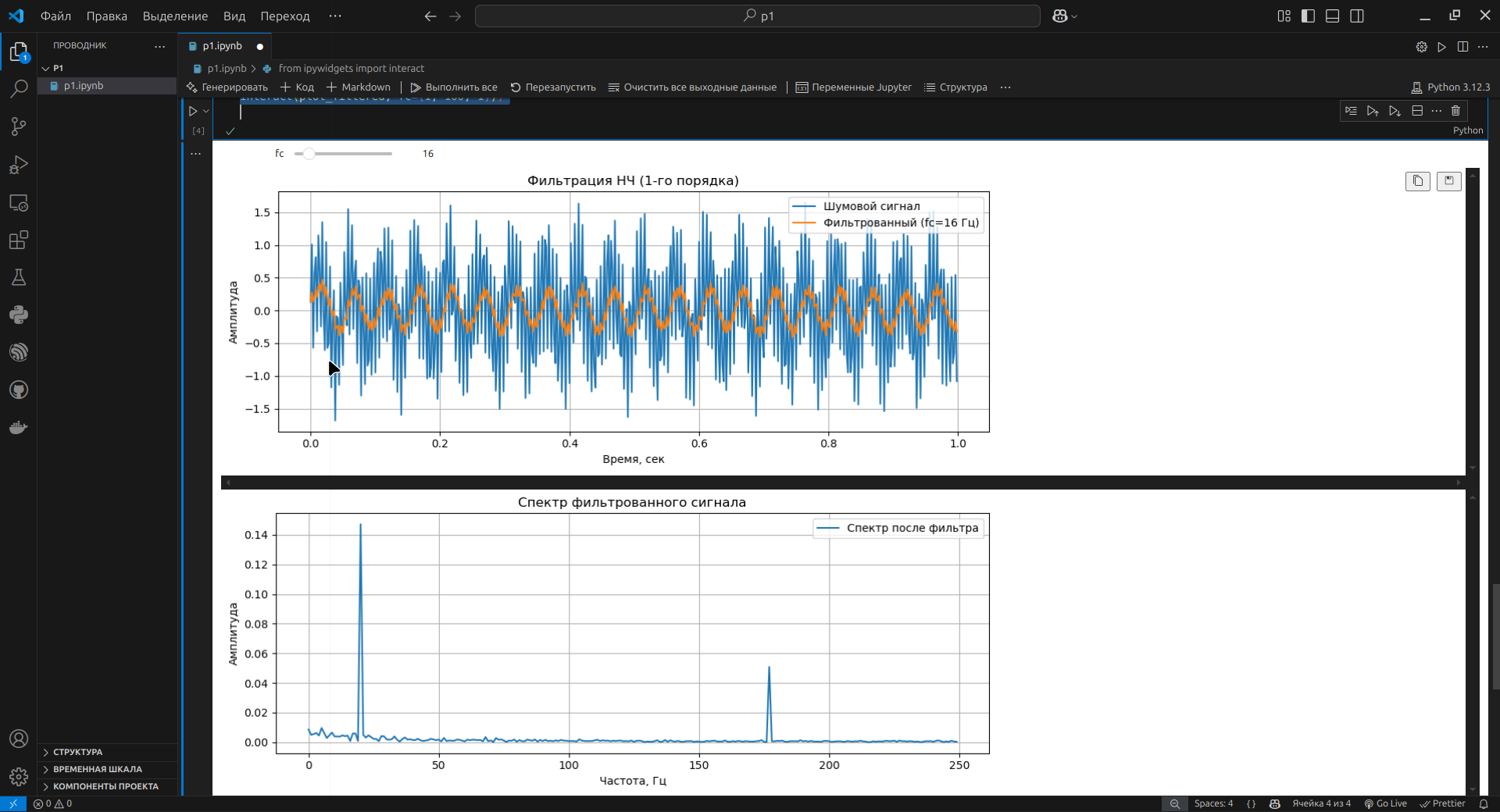Open the Extensions view
Viewport: 1500px width, 812px height.
[x=19, y=240]
